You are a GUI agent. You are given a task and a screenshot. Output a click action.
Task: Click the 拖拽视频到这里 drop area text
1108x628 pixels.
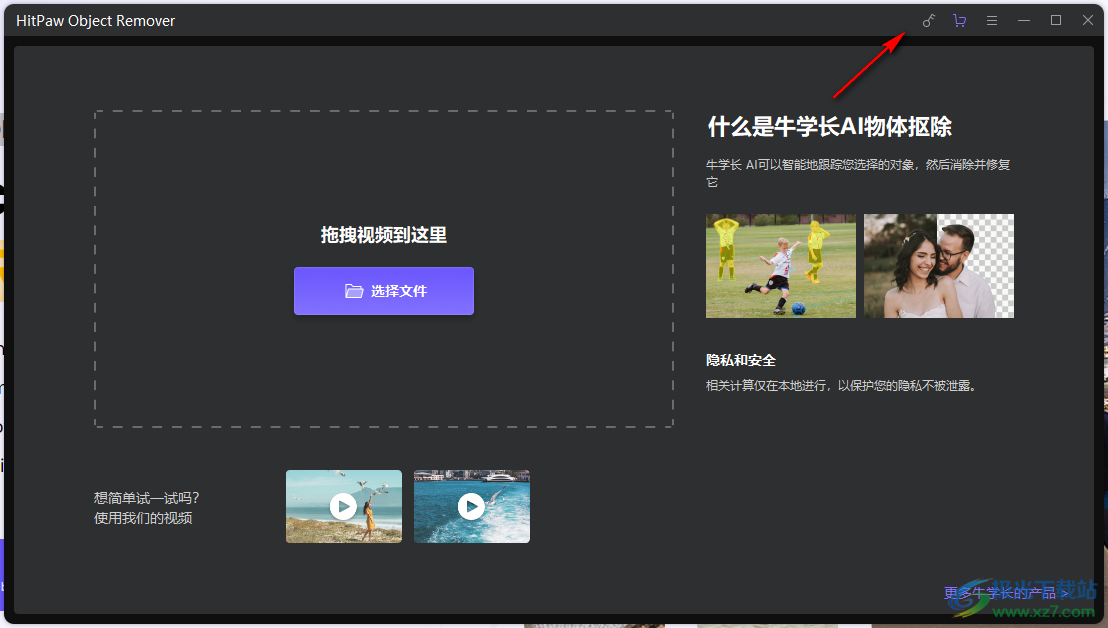coord(384,235)
